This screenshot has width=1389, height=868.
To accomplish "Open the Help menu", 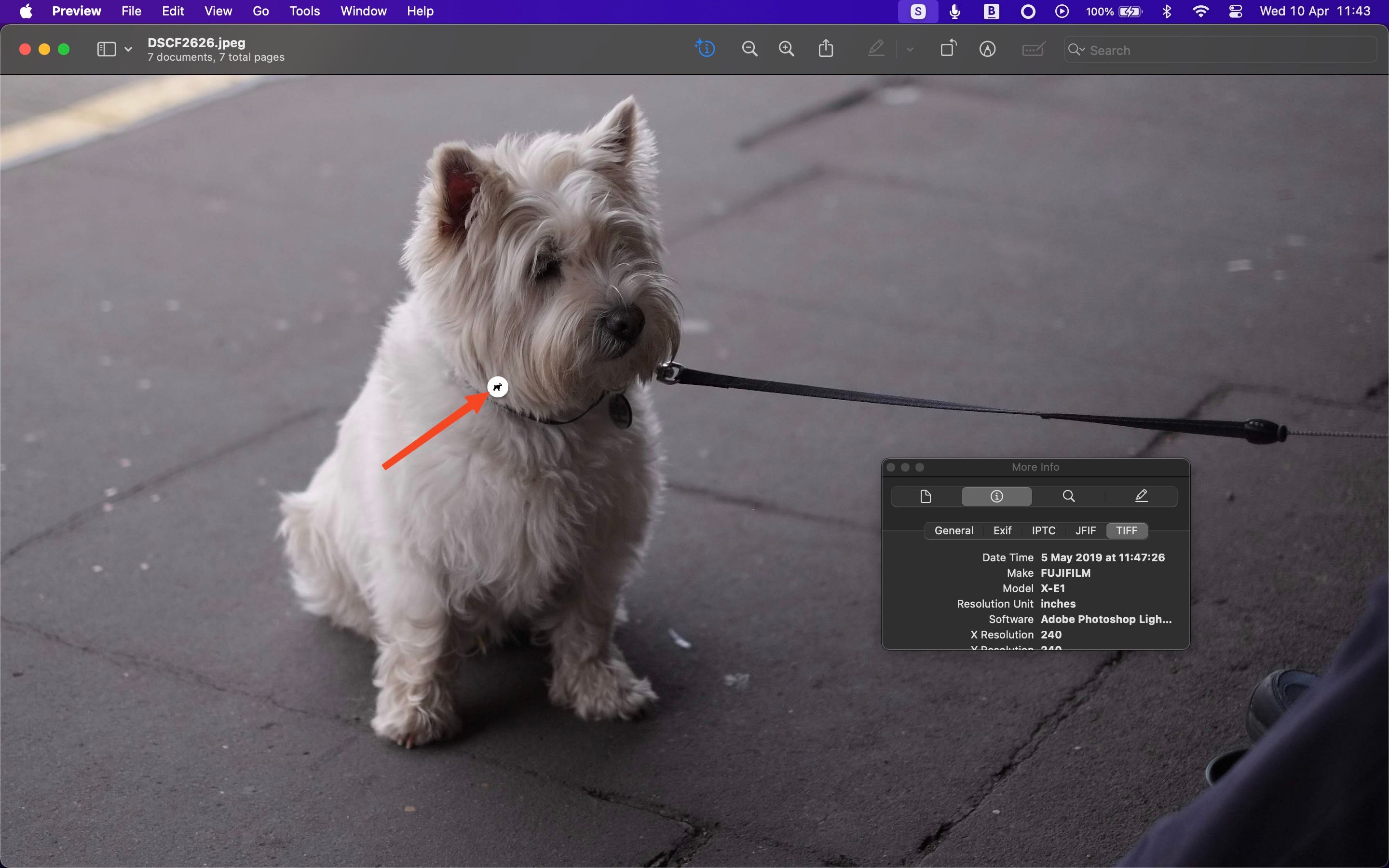I will point(420,12).
